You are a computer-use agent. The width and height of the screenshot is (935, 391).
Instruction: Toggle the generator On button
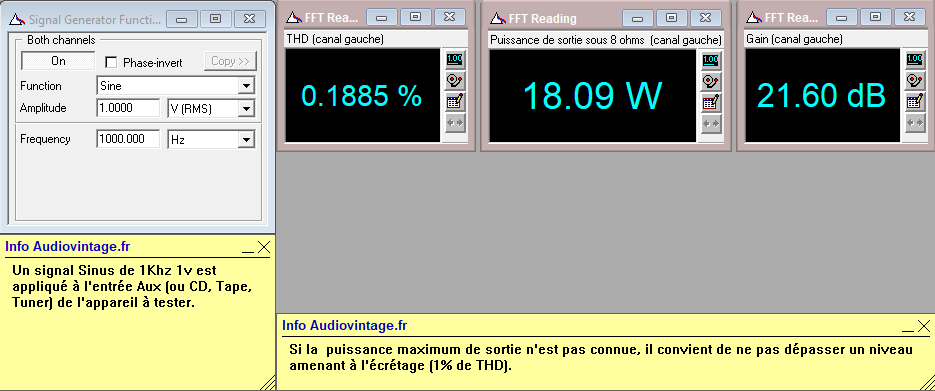tap(58, 61)
